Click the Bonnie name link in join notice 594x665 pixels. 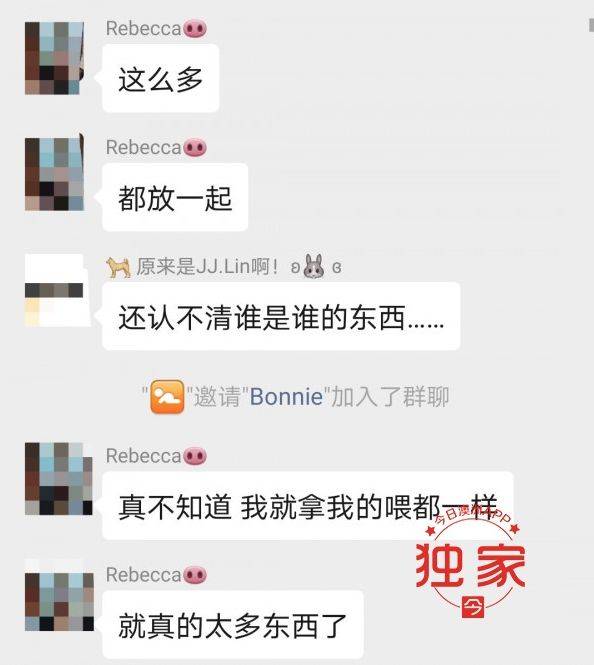pos(286,397)
